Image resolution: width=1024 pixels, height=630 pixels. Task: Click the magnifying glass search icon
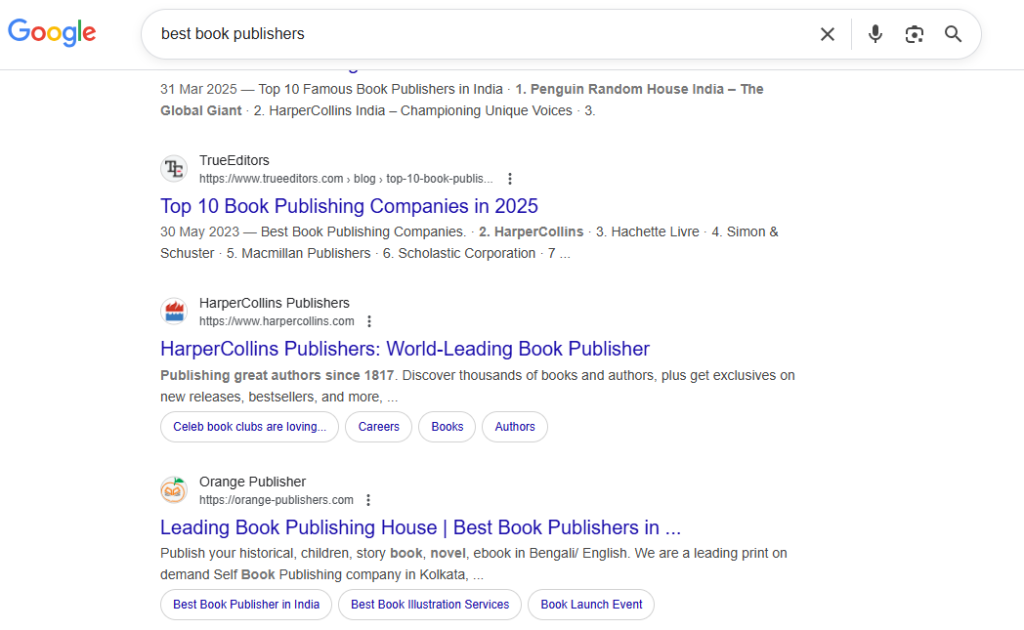953,34
